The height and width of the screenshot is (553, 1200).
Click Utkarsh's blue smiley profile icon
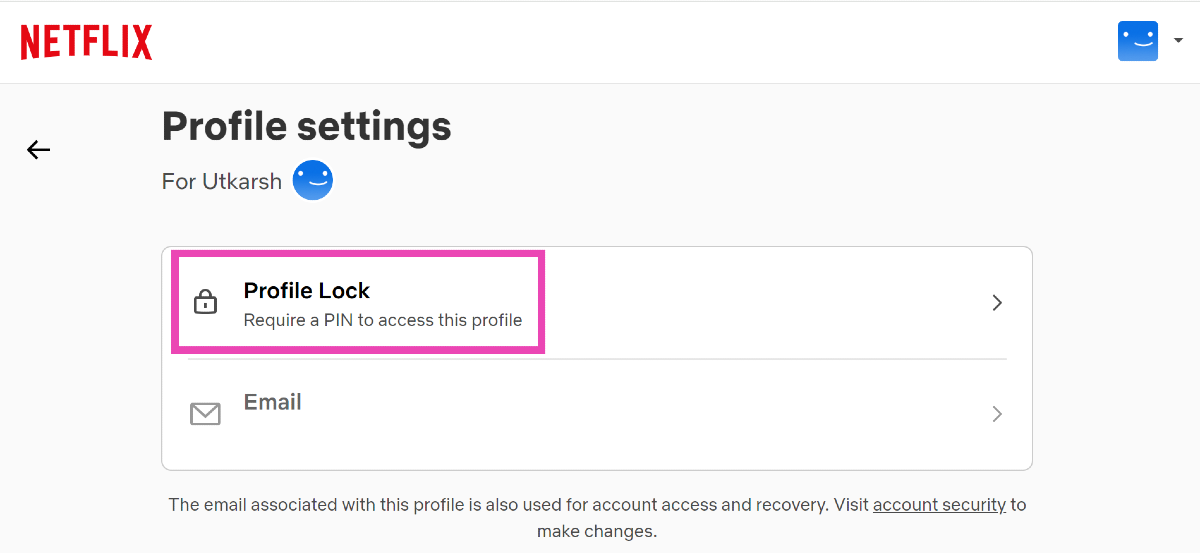(x=312, y=181)
